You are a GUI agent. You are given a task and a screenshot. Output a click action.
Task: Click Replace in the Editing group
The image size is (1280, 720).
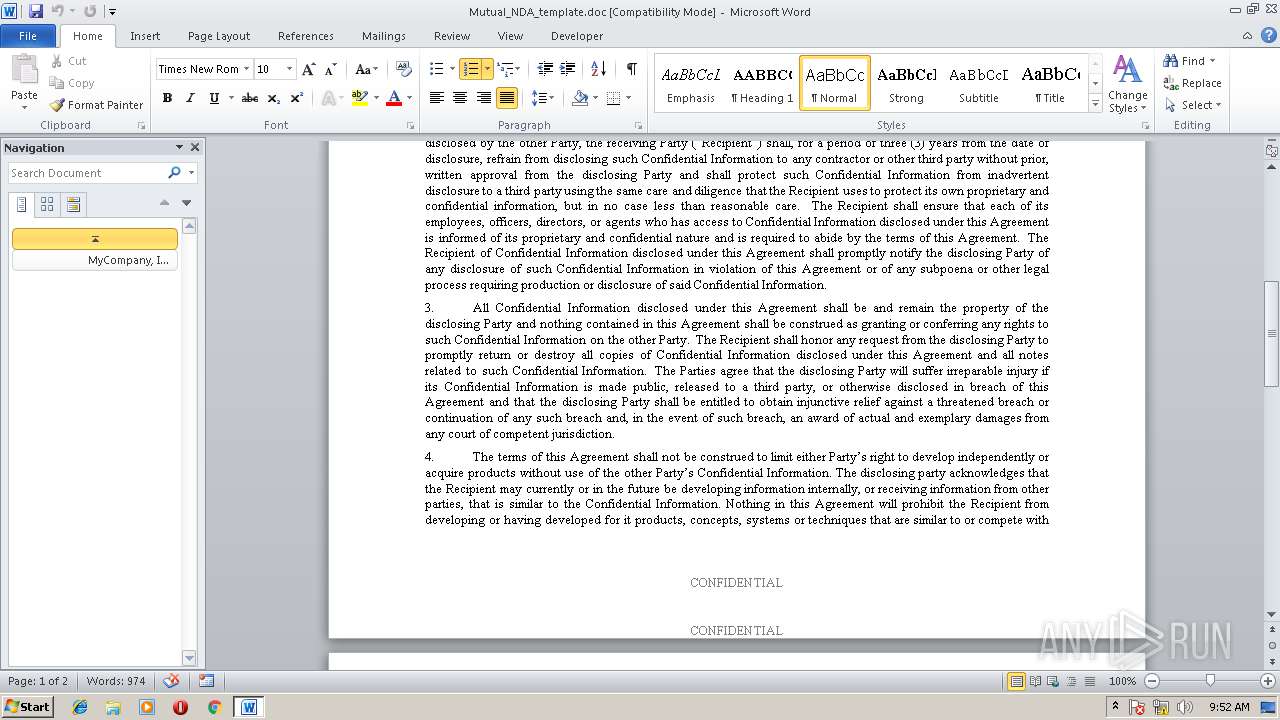(x=1192, y=83)
